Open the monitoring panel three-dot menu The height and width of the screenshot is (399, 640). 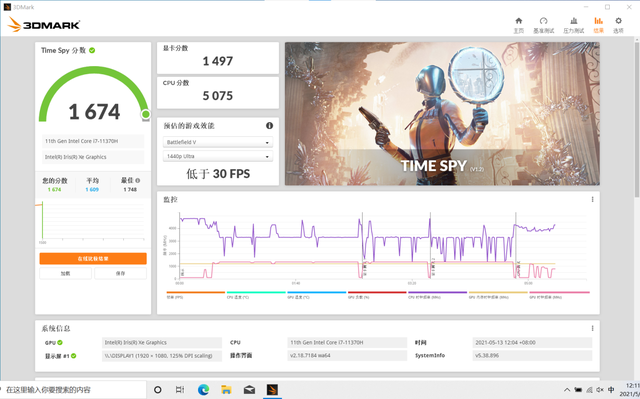point(592,200)
